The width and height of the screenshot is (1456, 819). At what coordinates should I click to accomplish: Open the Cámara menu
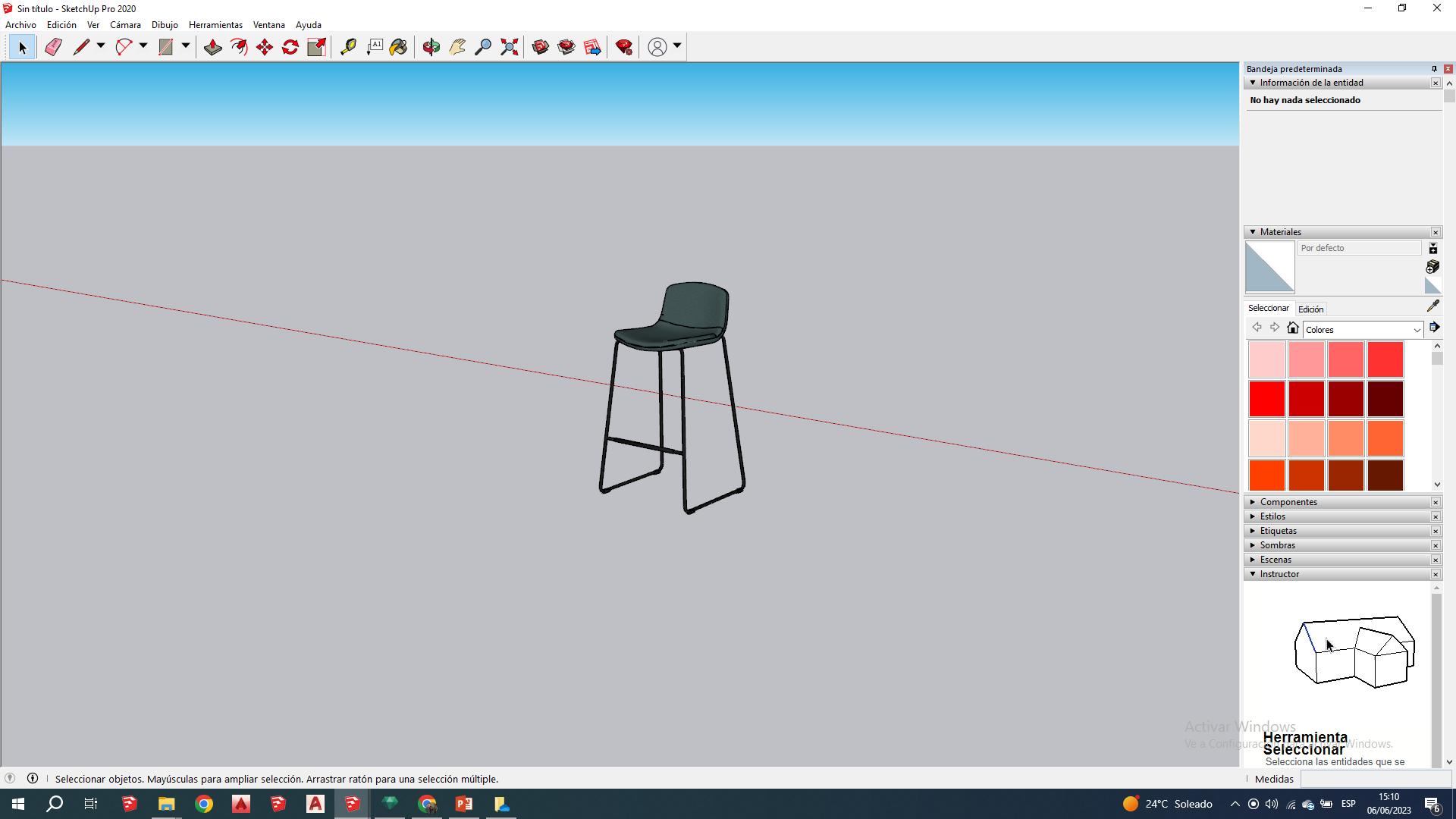click(125, 25)
